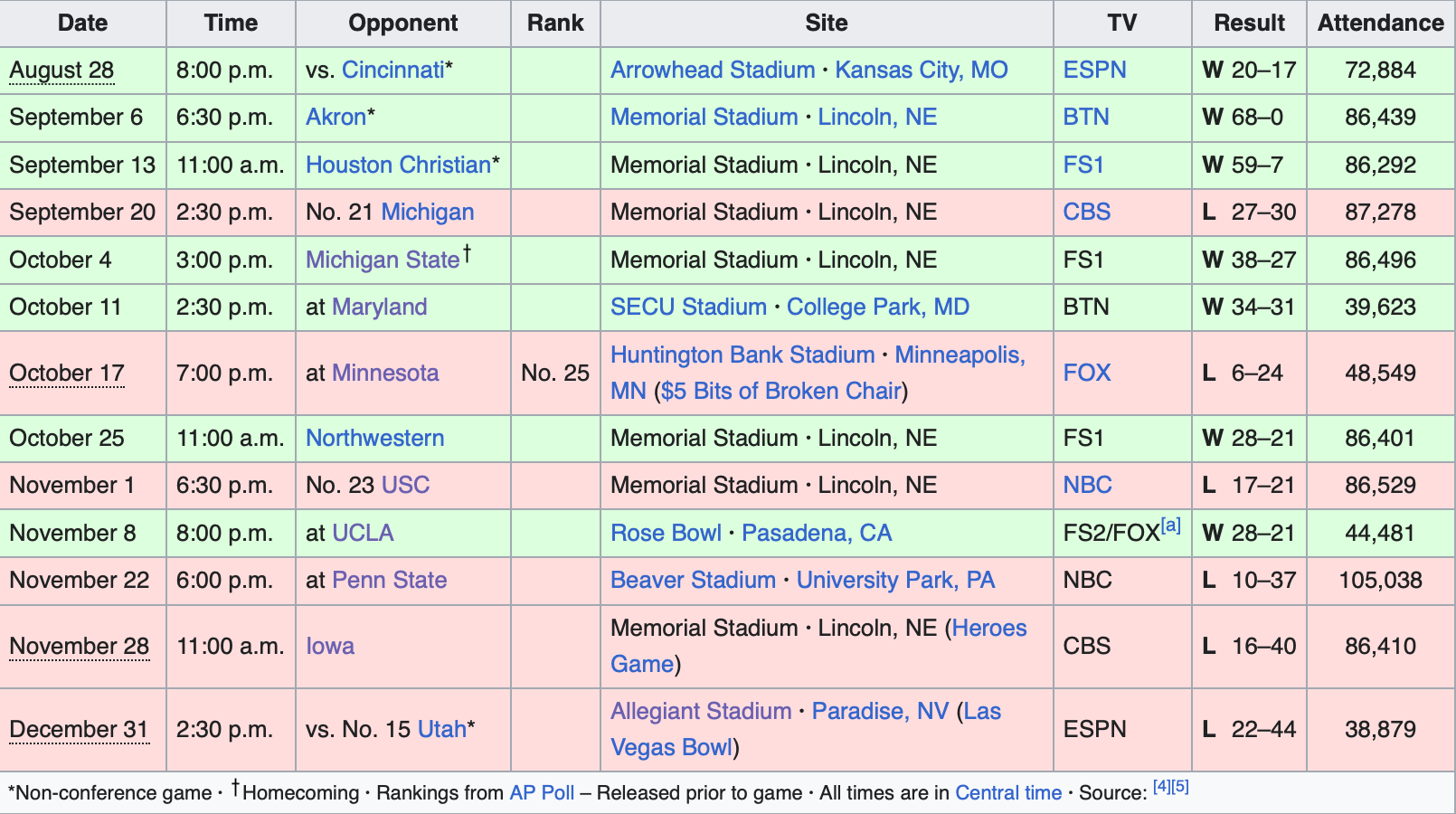Screen dimensions: 1456x814
Task: Open the Huntington Bank Stadium link
Action: (x=742, y=355)
